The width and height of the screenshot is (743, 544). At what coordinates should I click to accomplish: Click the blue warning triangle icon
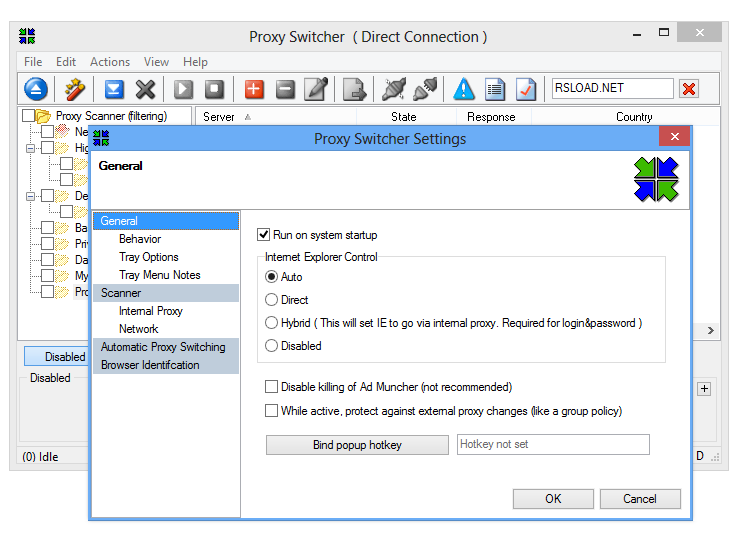pos(464,89)
